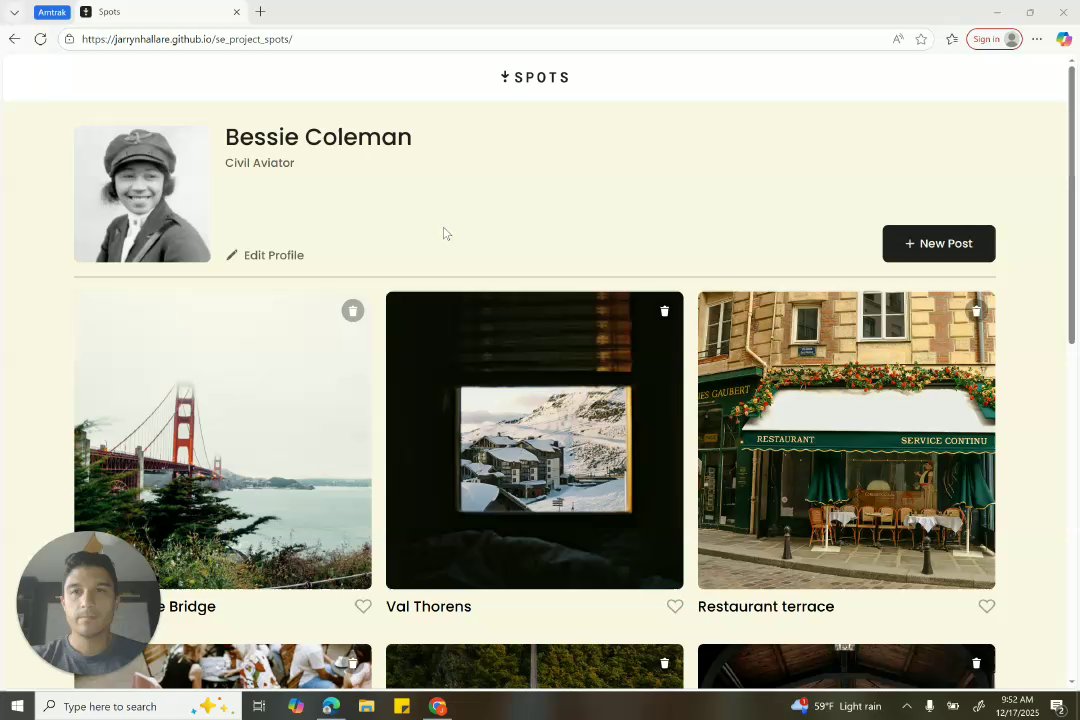
Task: Open the Windows Start menu
Action: 17,706
